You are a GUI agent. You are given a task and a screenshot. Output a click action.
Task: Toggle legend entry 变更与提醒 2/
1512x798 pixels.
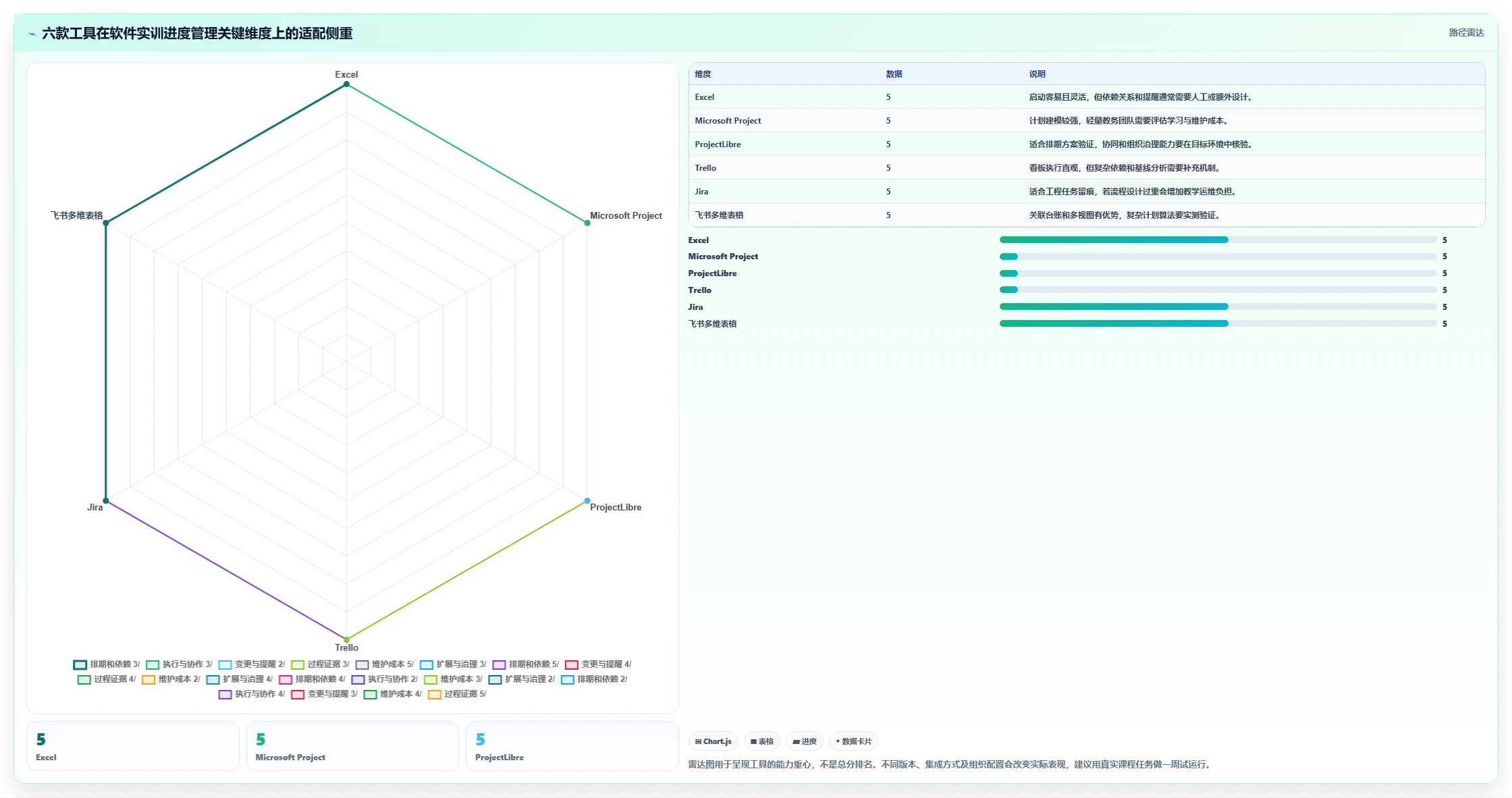251,664
